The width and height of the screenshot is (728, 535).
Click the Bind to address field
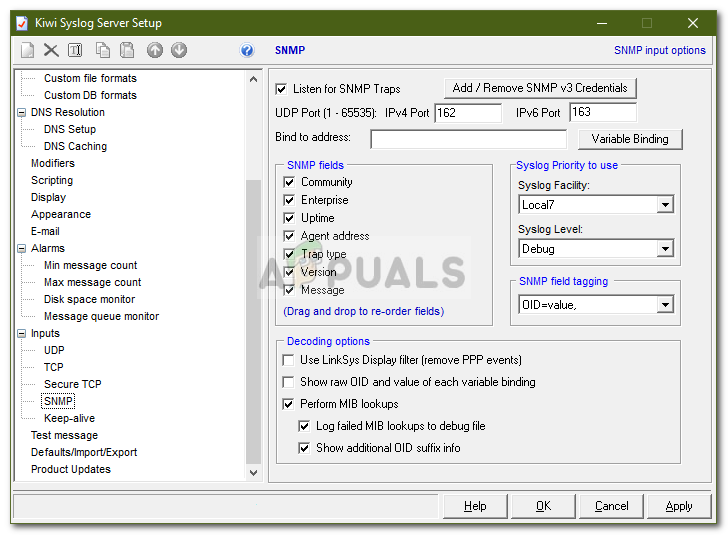coord(468,139)
